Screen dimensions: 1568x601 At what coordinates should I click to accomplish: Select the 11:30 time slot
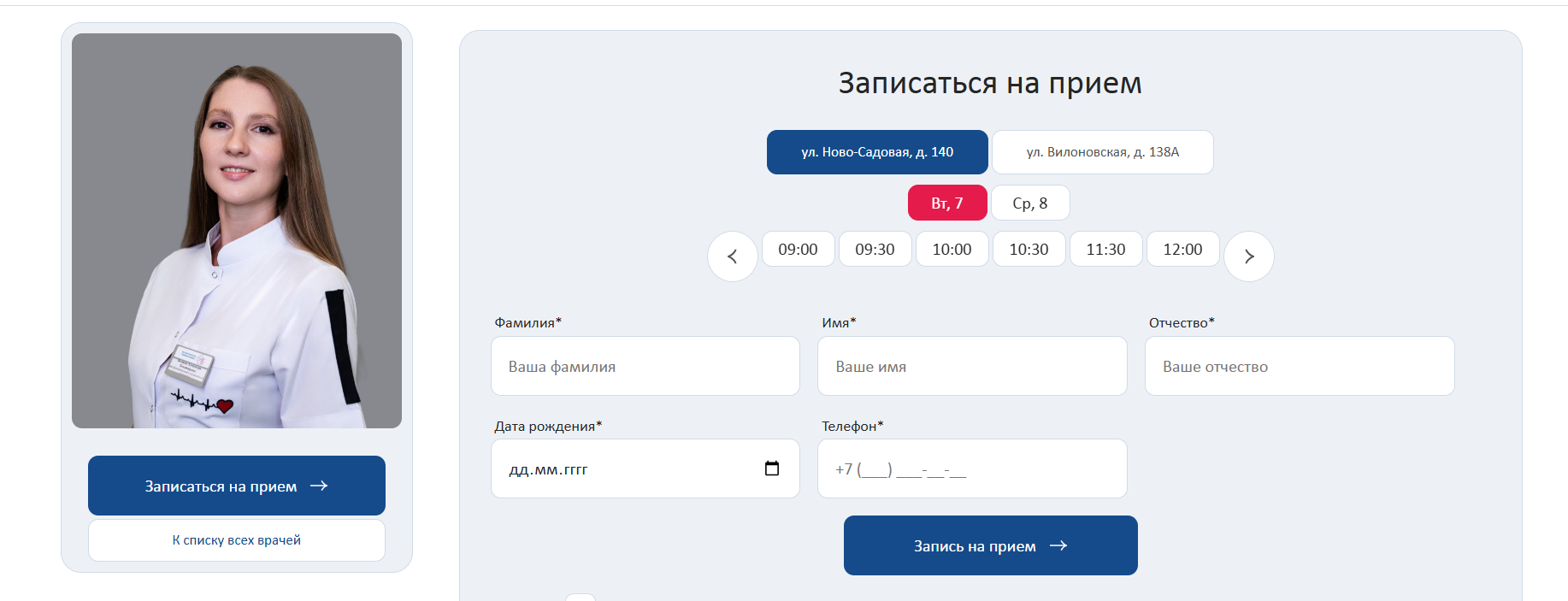1105,250
